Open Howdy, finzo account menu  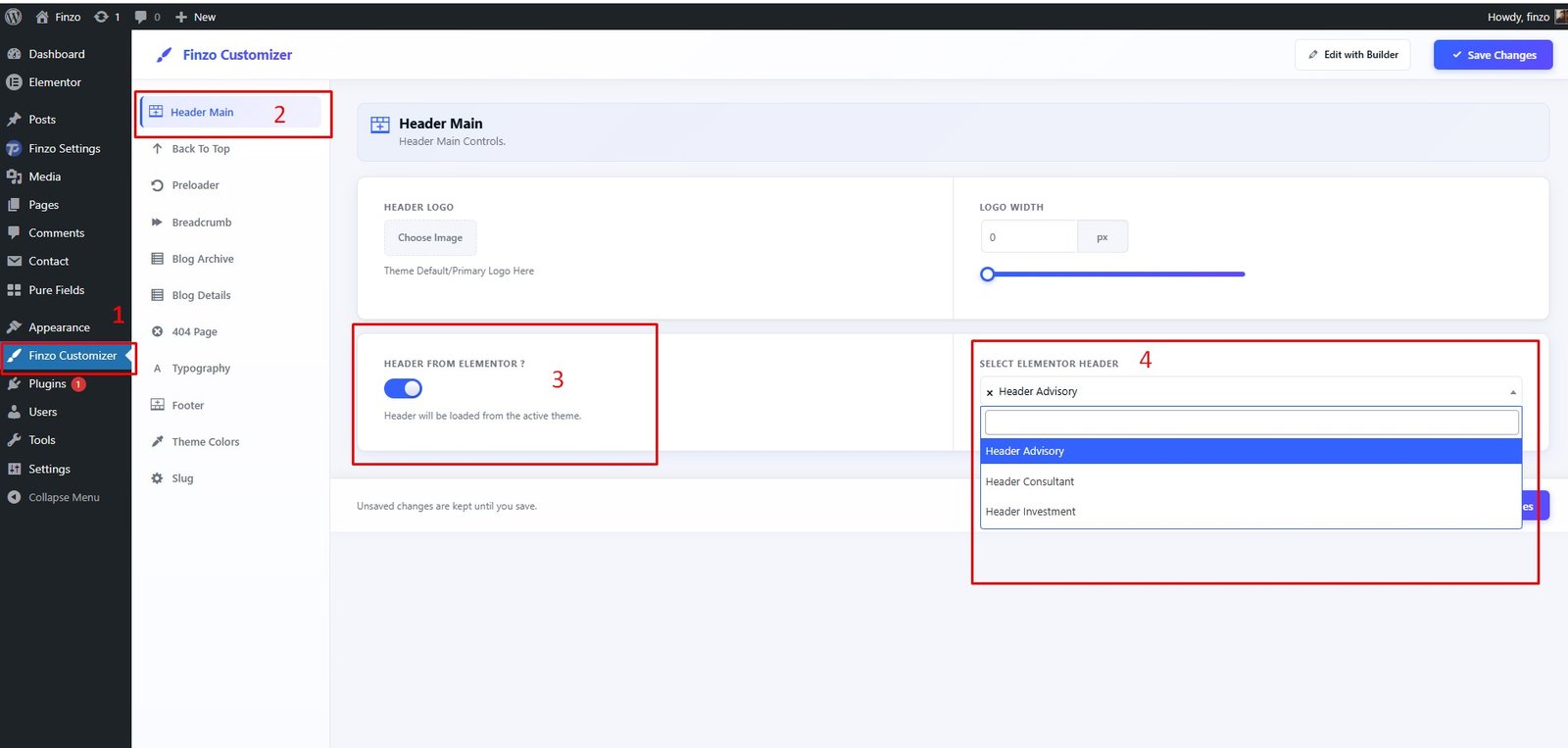coord(1527,17)
